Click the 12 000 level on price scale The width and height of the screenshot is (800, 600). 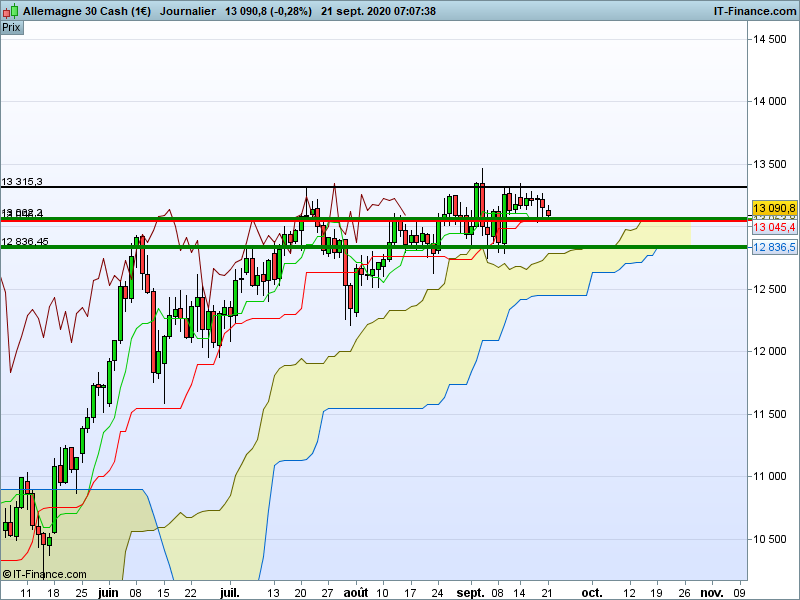(770, 351)
